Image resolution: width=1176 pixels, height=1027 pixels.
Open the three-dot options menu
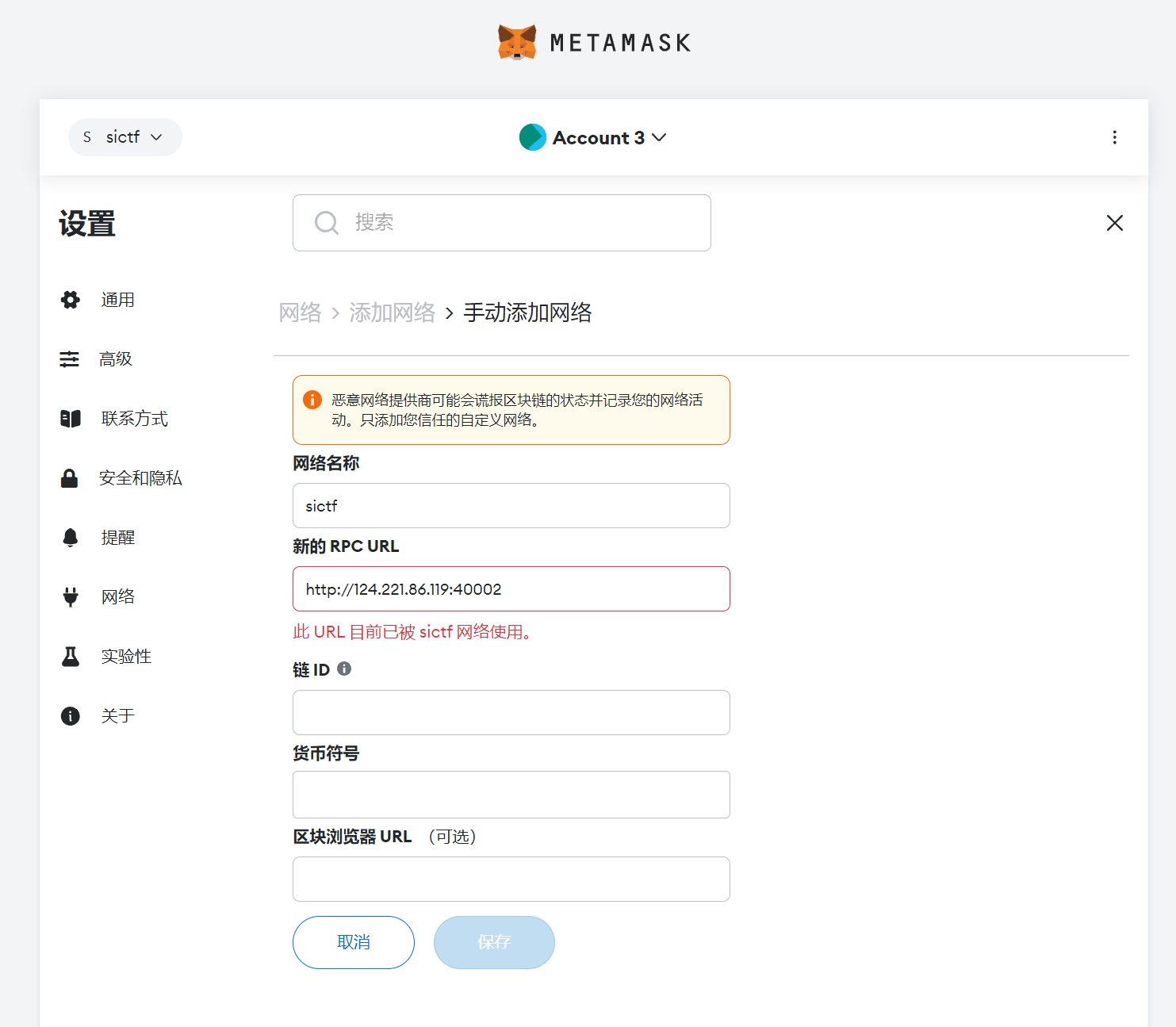1114,137
